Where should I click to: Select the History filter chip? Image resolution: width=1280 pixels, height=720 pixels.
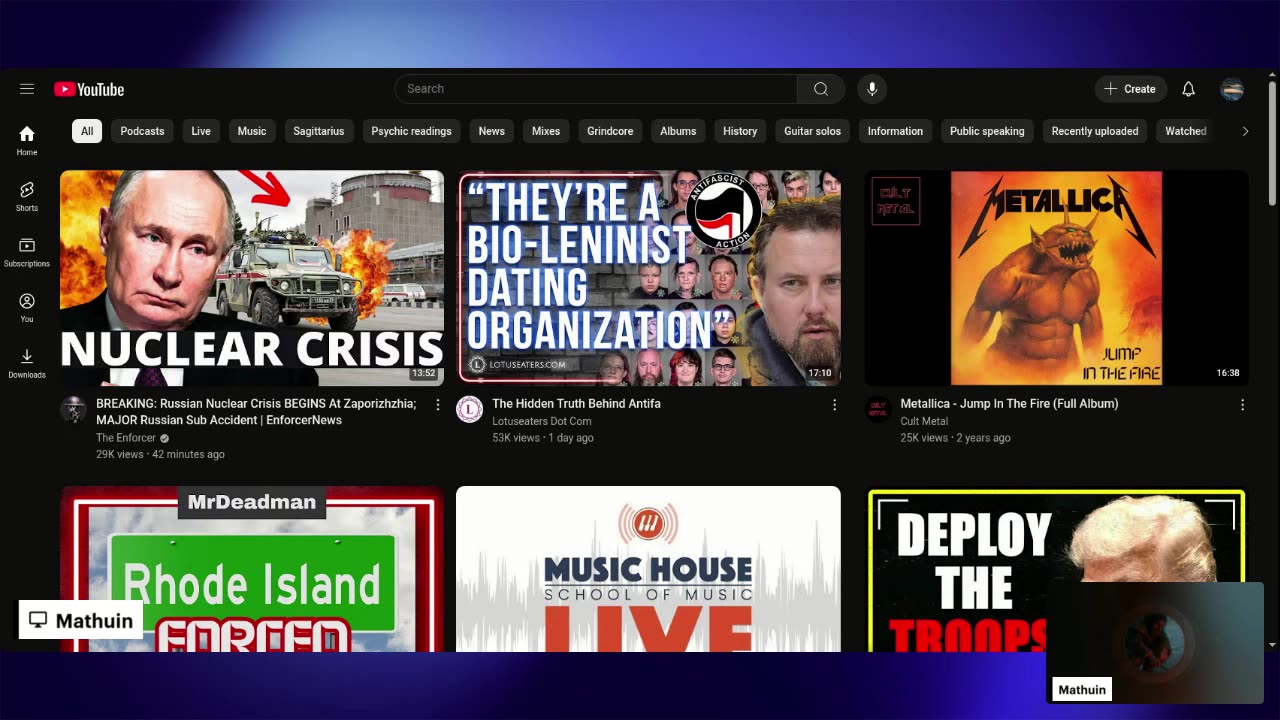(740, 131)
